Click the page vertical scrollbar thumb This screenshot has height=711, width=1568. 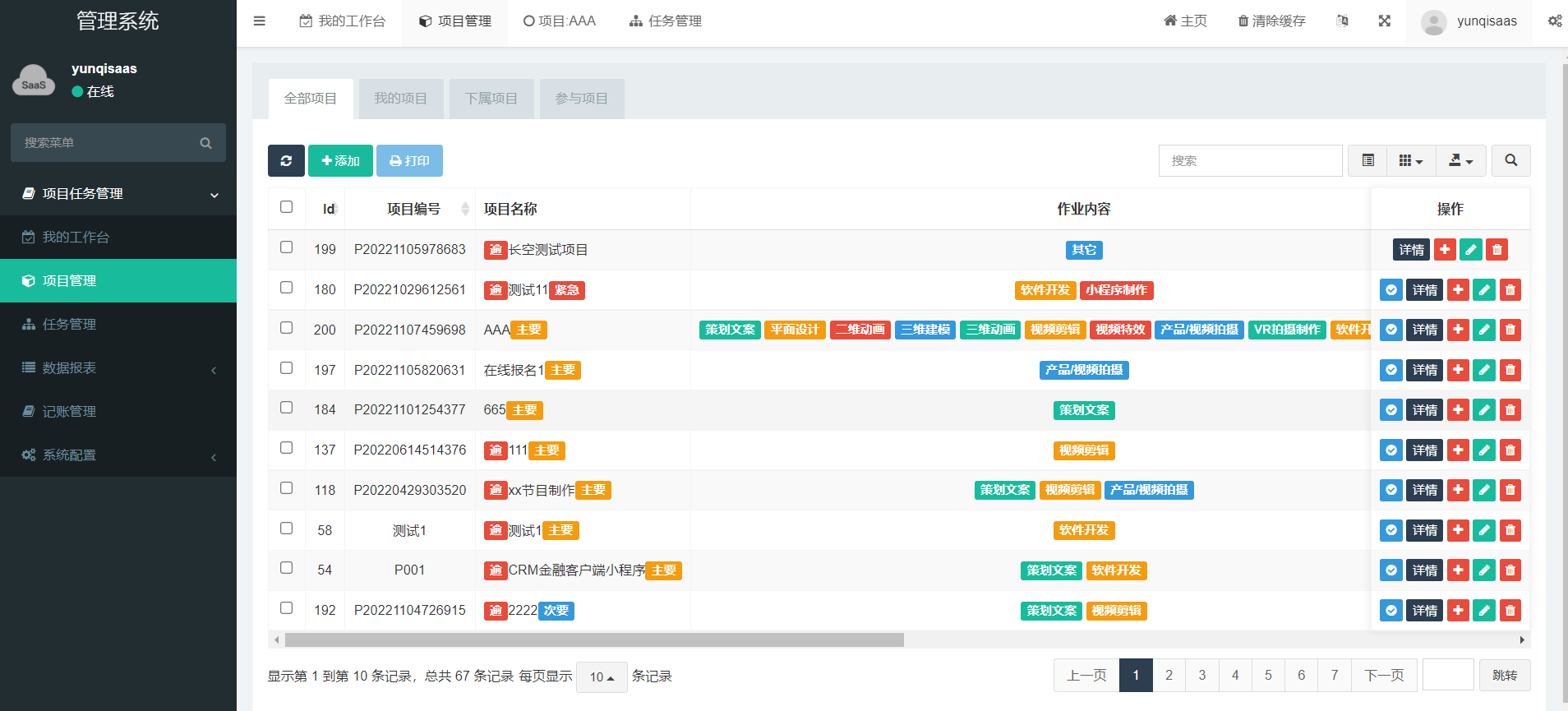point(1564,382)
